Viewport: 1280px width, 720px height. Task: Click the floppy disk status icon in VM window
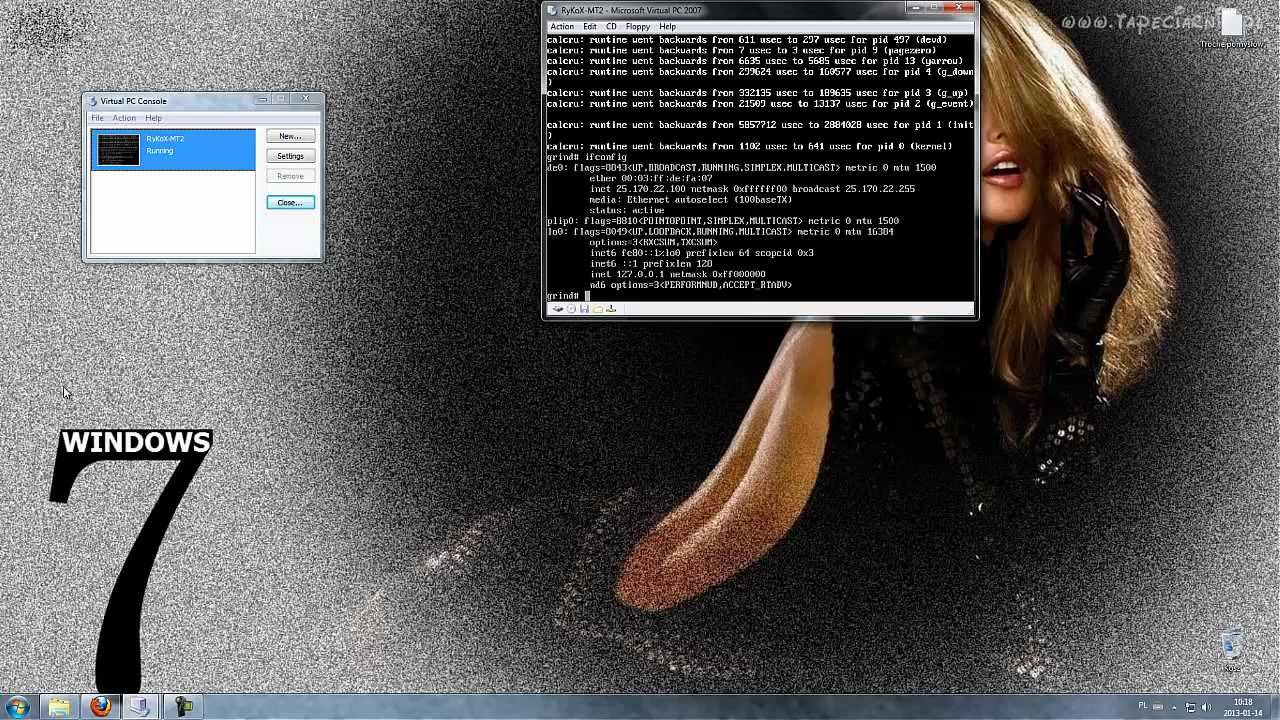tap(584, 309)
